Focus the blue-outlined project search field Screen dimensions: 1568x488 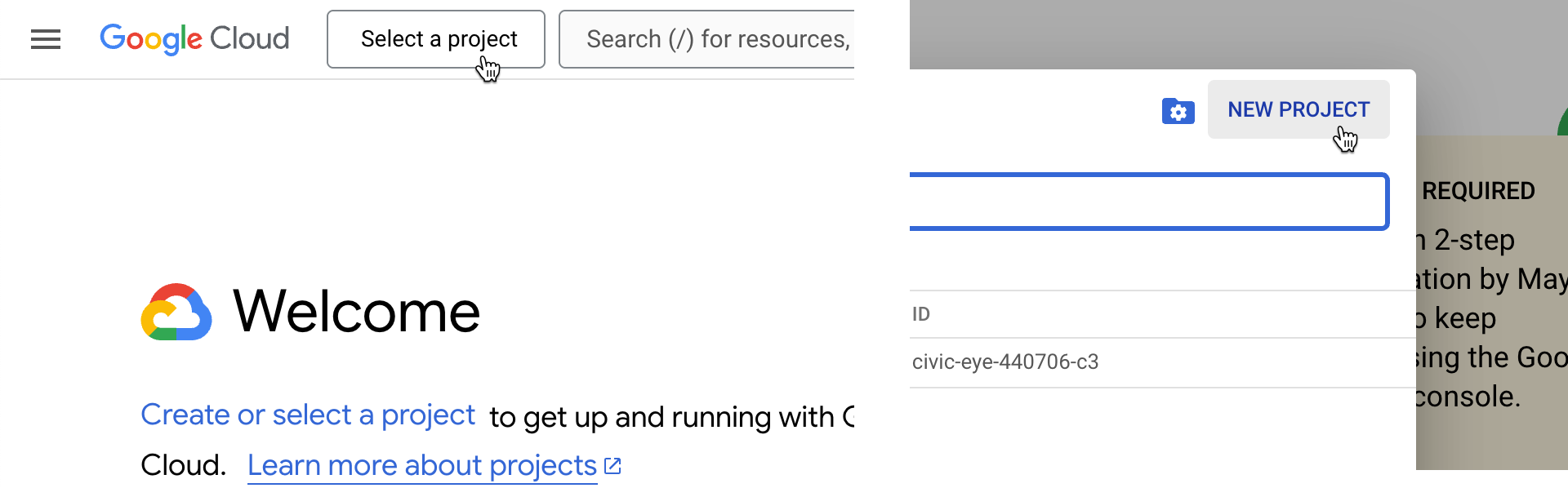coord(1147,202)
